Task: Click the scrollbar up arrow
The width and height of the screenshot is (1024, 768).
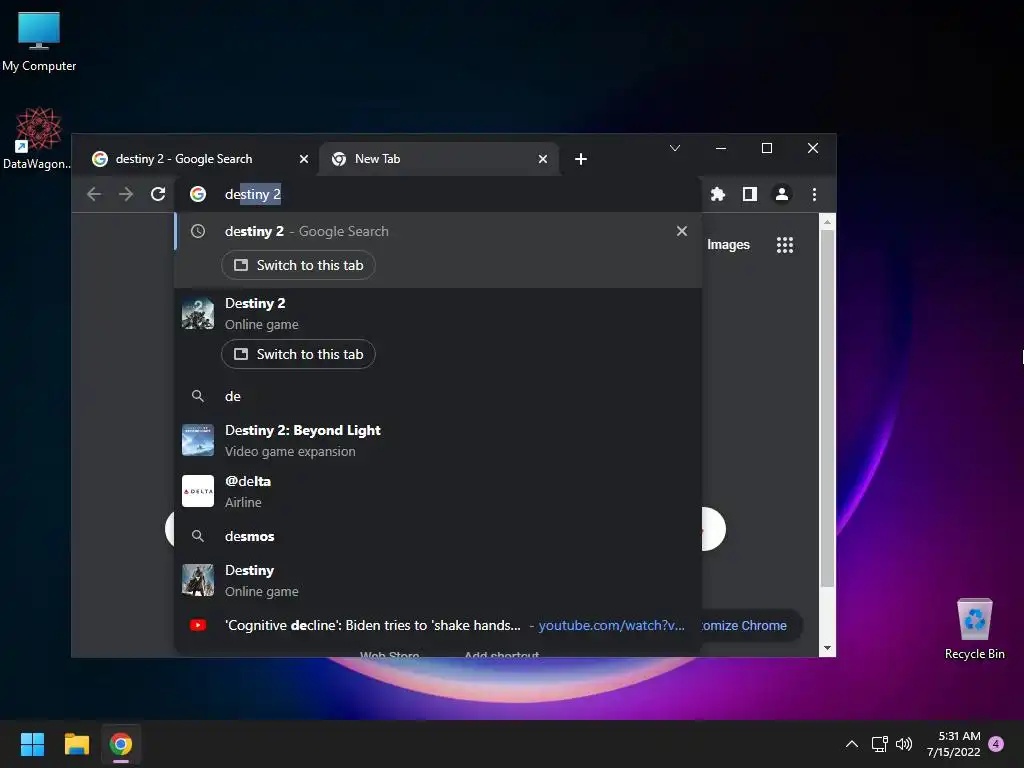Action: 827,222
